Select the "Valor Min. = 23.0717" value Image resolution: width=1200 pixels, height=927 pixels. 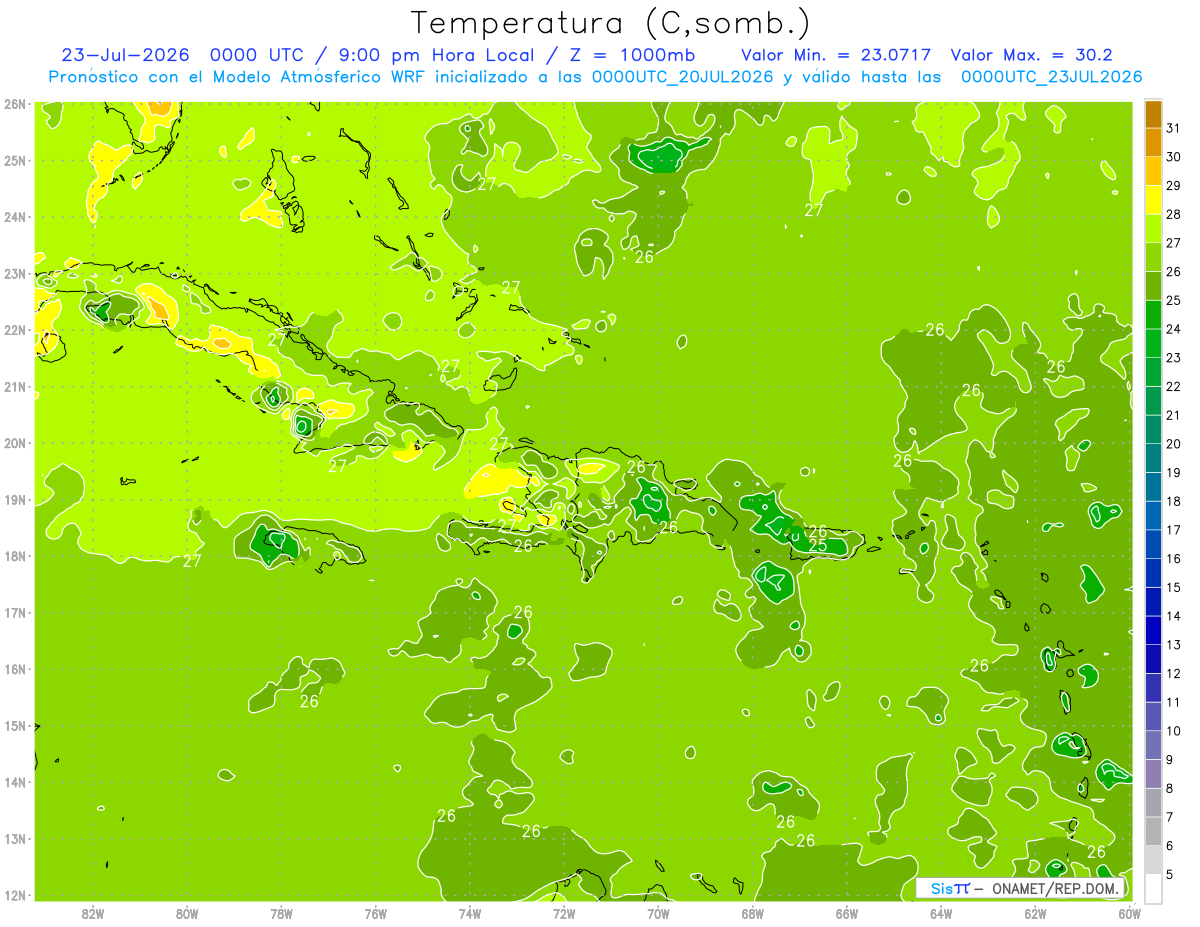tap(836, 55)
